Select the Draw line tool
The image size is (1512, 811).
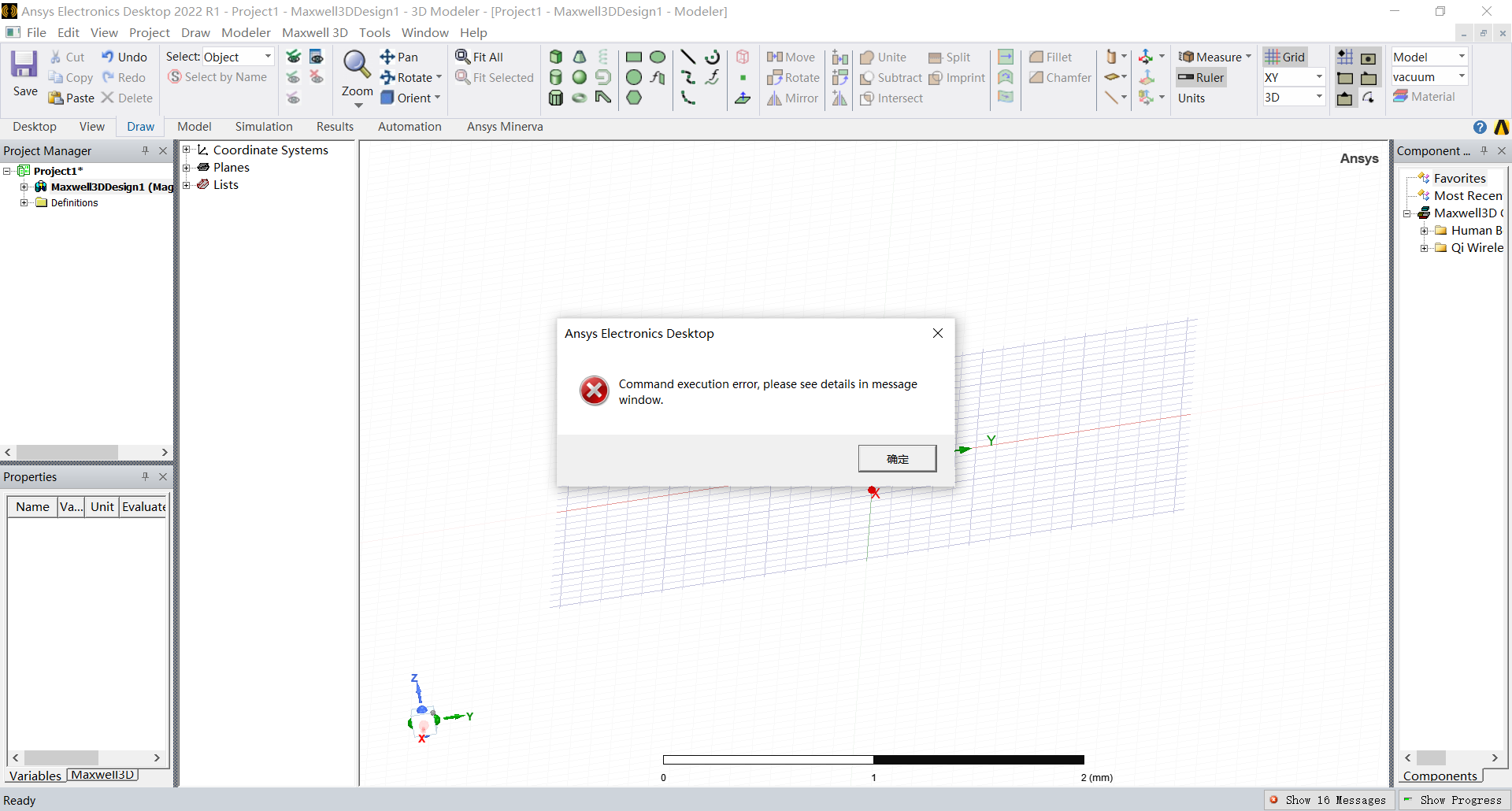pyautogui.click(x=688, y=57)
